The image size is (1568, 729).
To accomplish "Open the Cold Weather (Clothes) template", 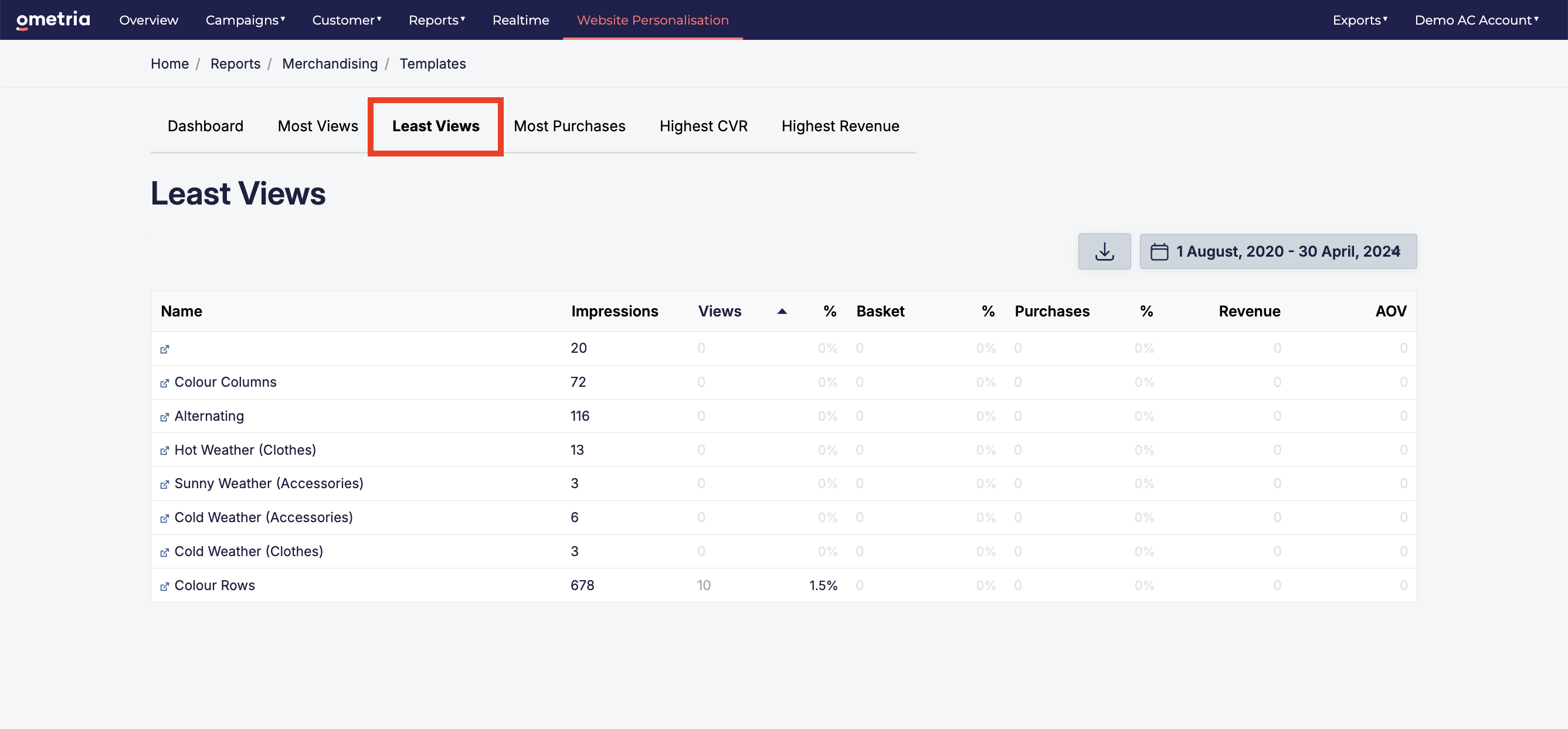I will pyautogui.click(x=249, y=551).
